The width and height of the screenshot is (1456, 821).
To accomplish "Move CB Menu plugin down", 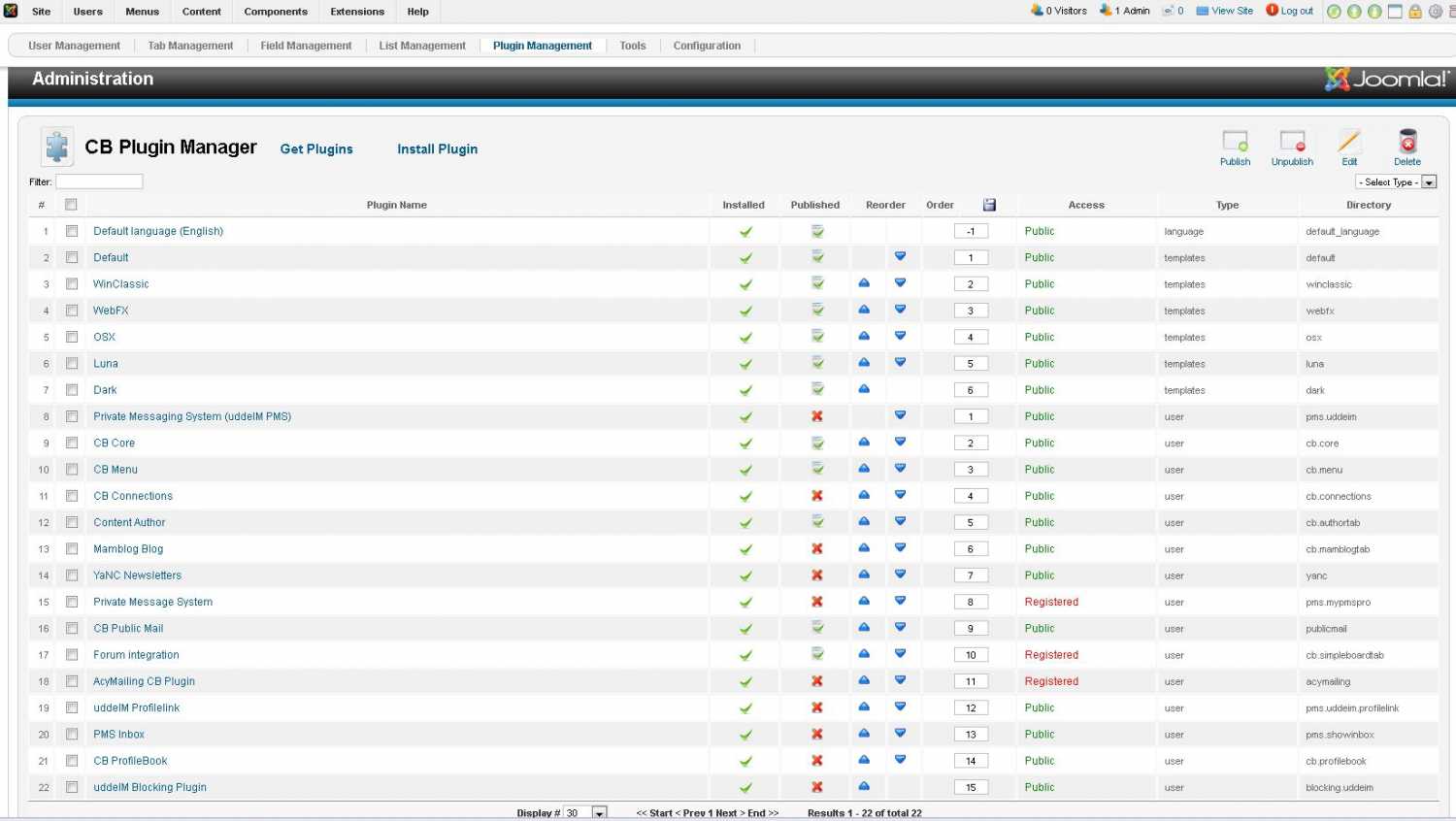I will click(x=900, y=469).
